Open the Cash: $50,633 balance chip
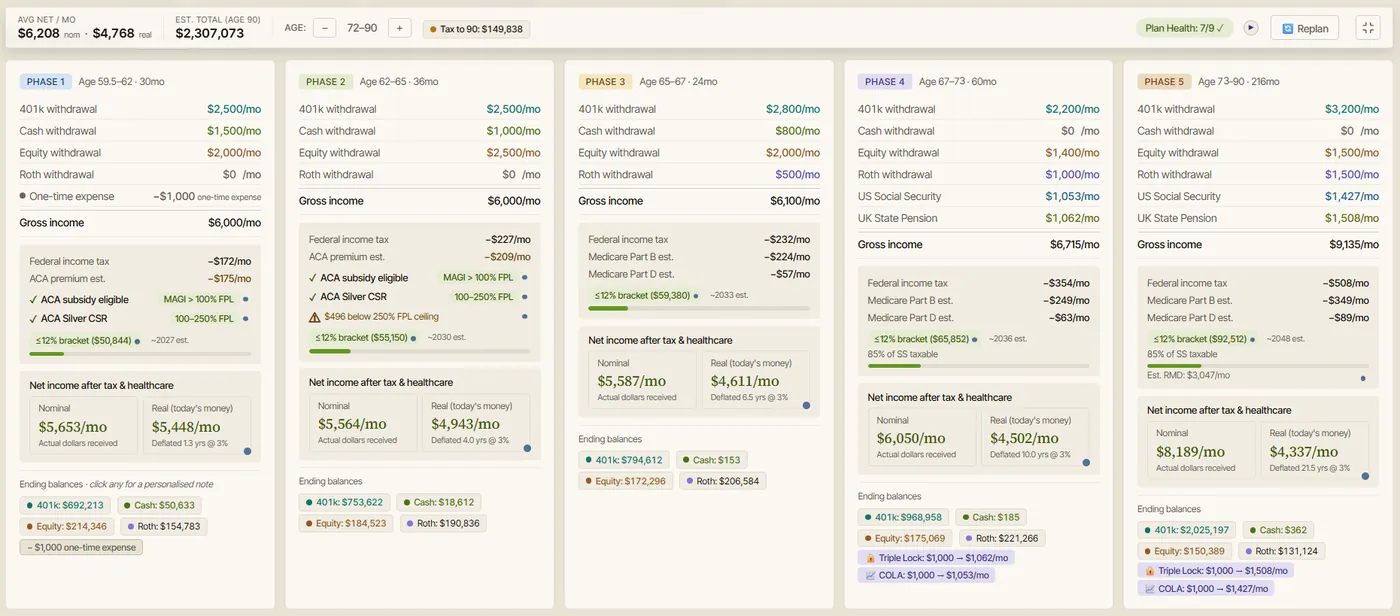This screenshot has width=1400, height=616. tap(159, 506)
